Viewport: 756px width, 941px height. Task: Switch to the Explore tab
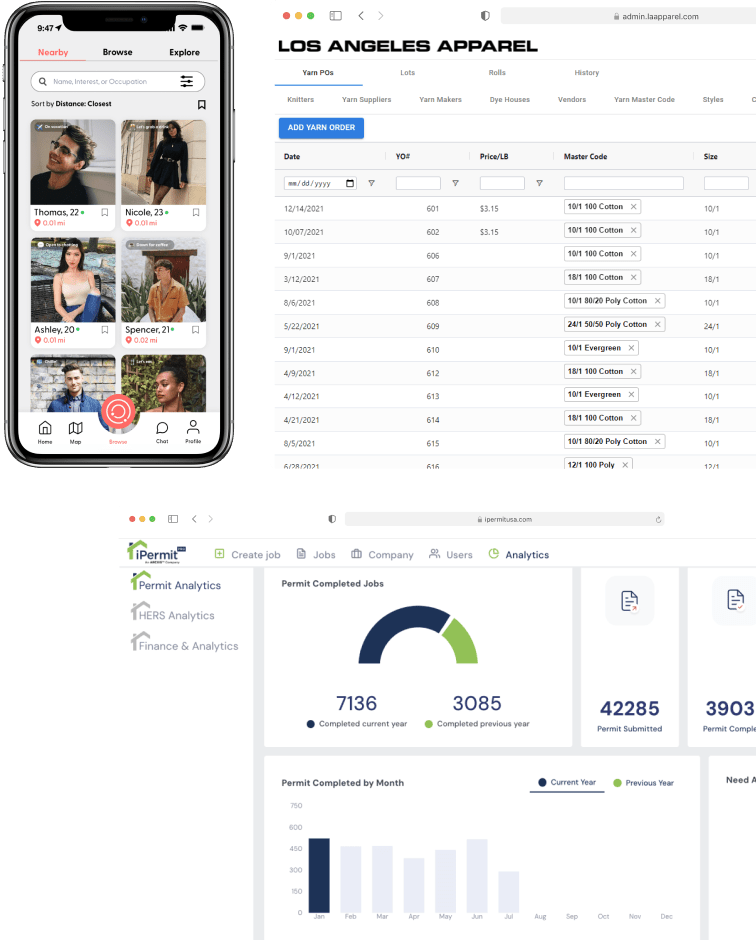point(184,52)
